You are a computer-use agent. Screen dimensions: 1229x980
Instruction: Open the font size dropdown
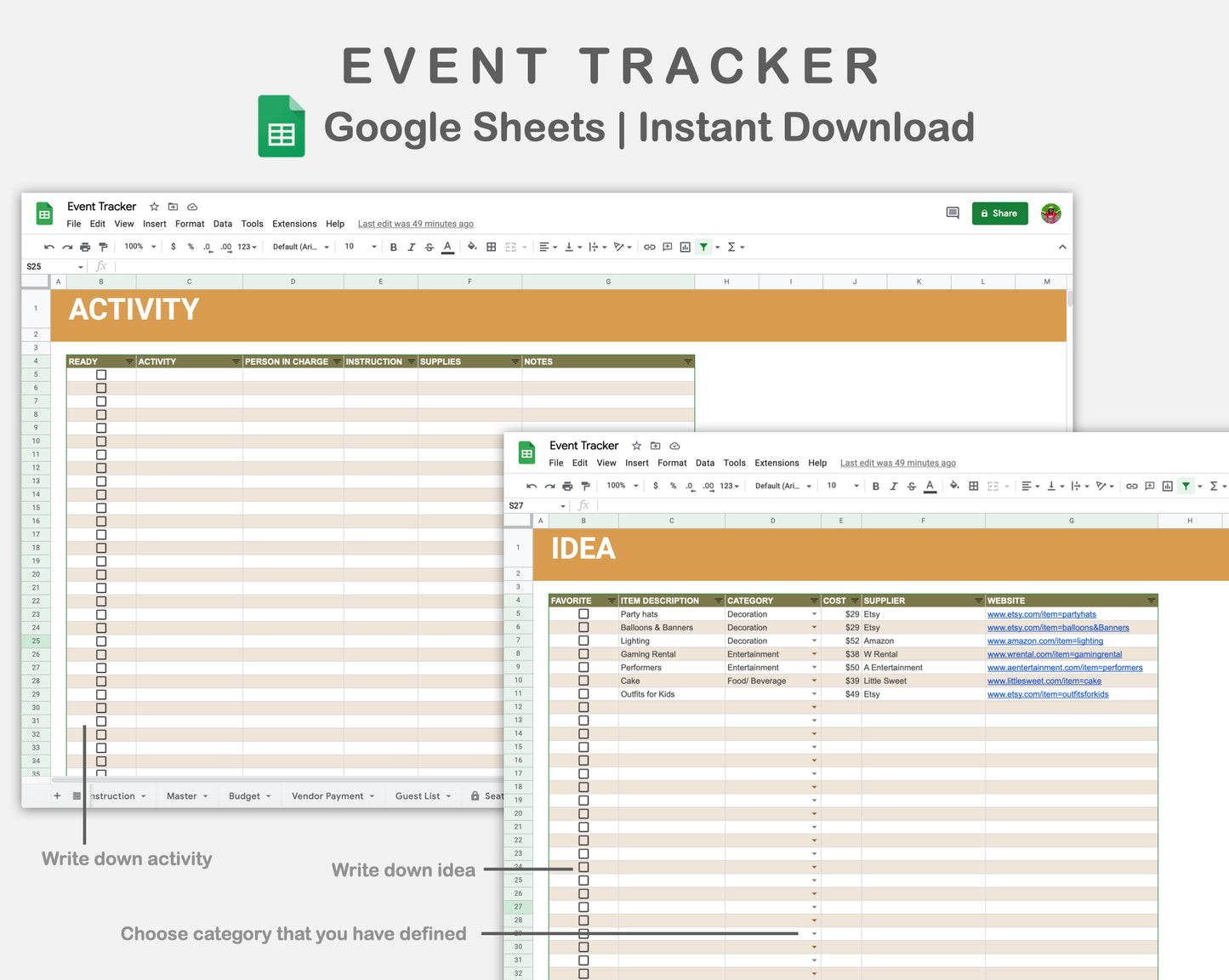[x=359, y=247]
